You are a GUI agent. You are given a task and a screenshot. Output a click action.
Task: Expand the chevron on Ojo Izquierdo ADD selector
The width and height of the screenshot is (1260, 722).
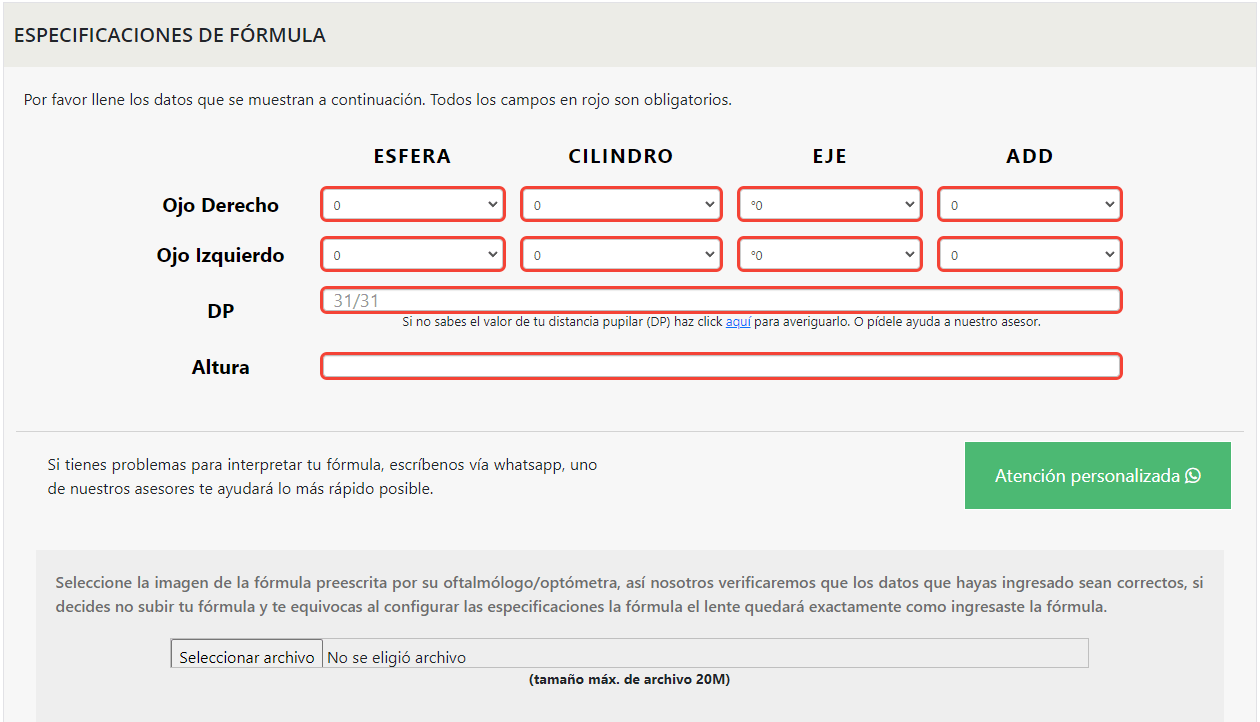click(x=1110, y=254)
